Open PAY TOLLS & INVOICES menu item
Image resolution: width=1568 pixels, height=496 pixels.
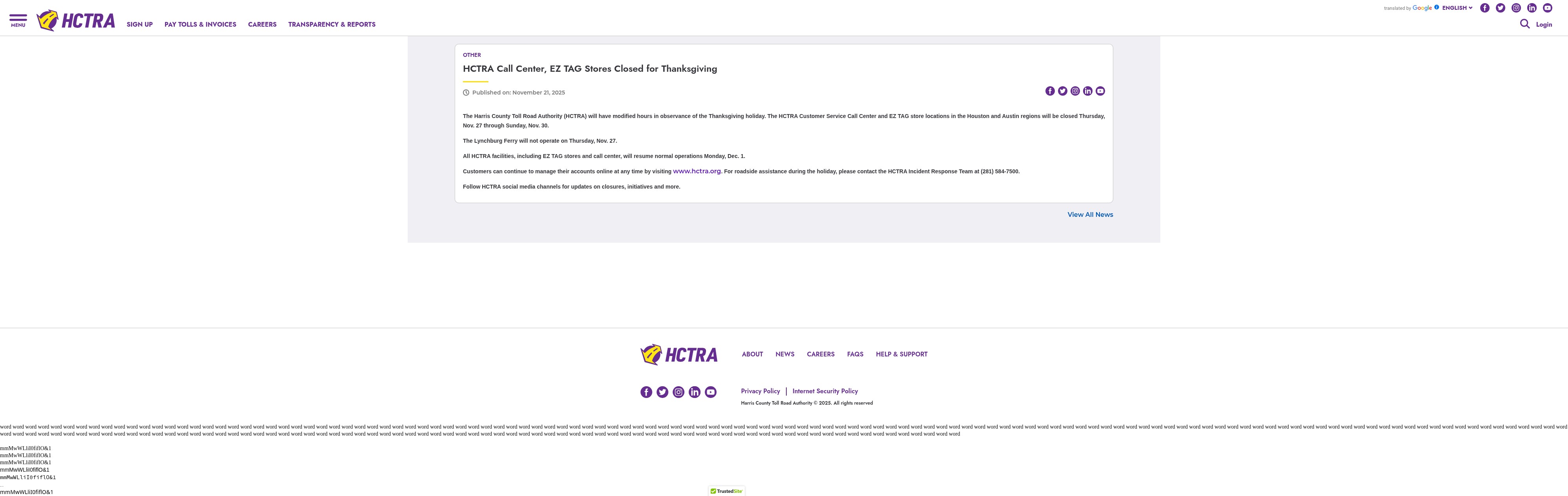[200, 24]
